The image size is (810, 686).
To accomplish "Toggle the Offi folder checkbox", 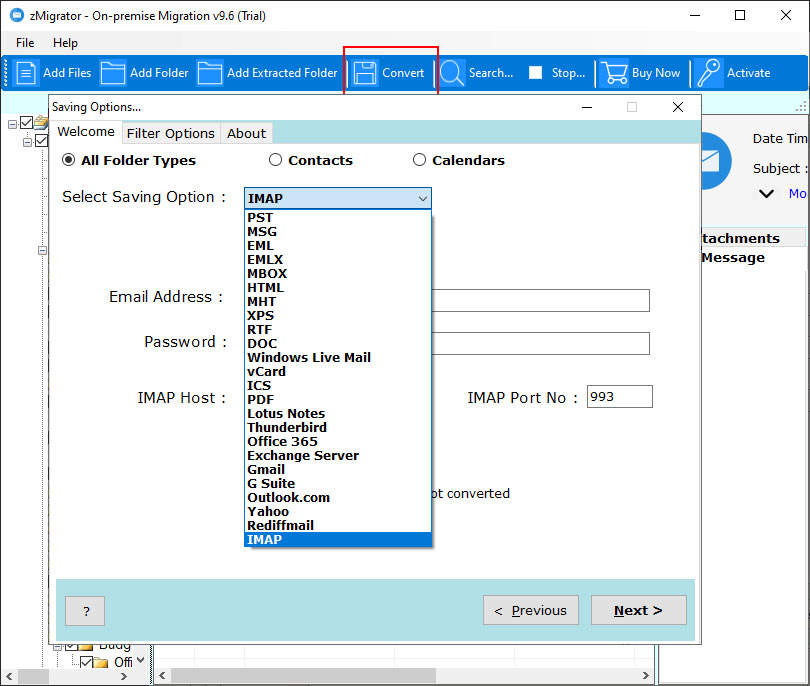I will coord(87,662).
